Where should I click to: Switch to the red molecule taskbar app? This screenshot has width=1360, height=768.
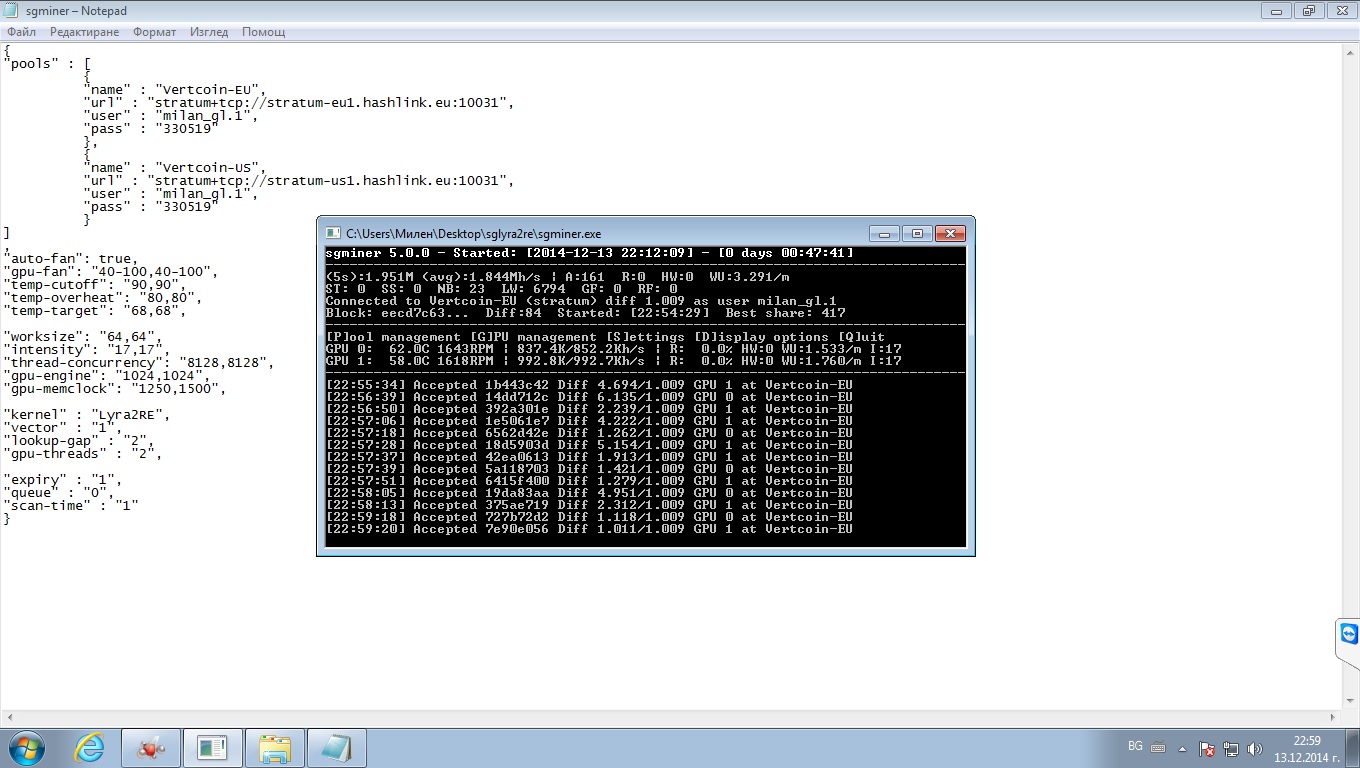(151, 748)
